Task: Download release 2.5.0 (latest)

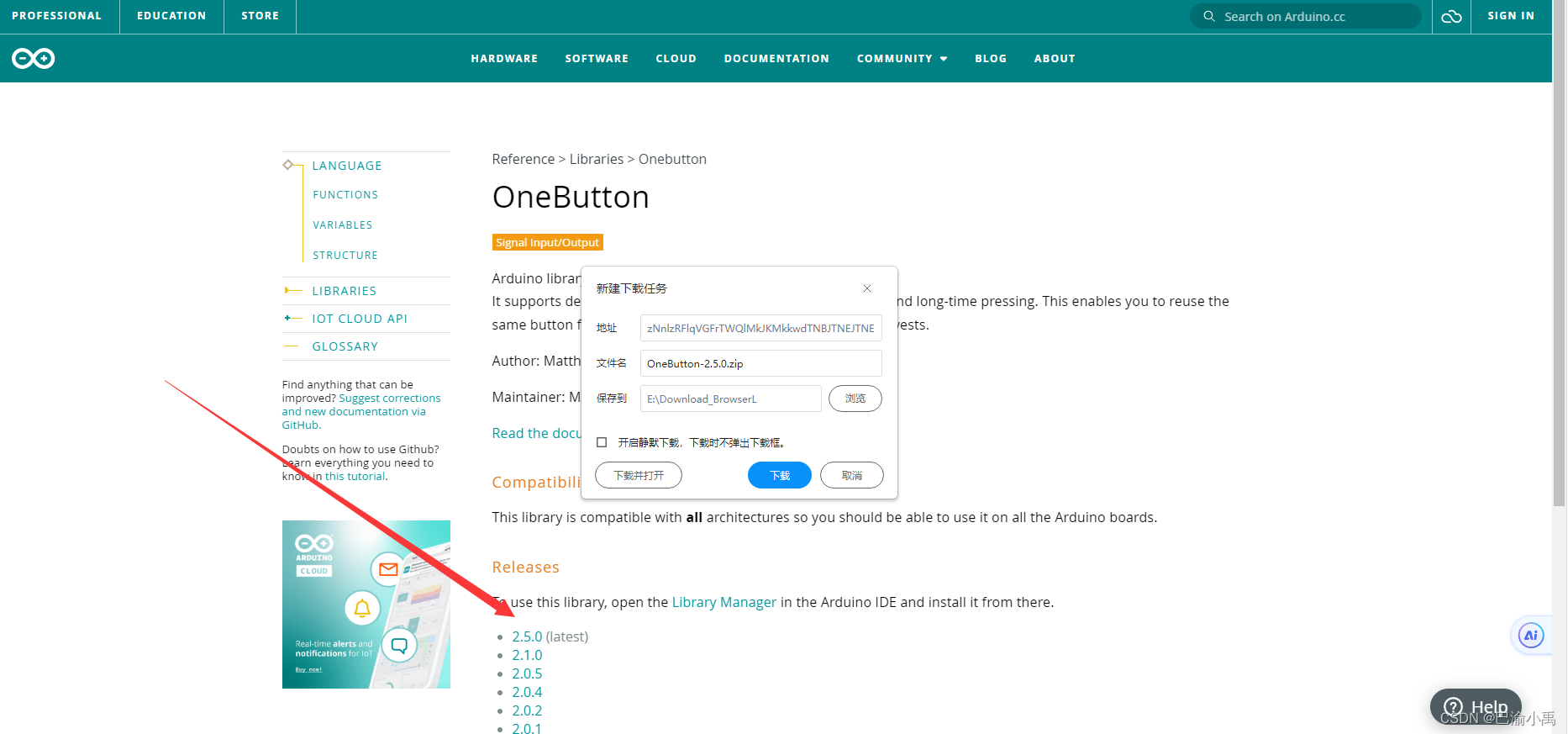Action: 528,636
